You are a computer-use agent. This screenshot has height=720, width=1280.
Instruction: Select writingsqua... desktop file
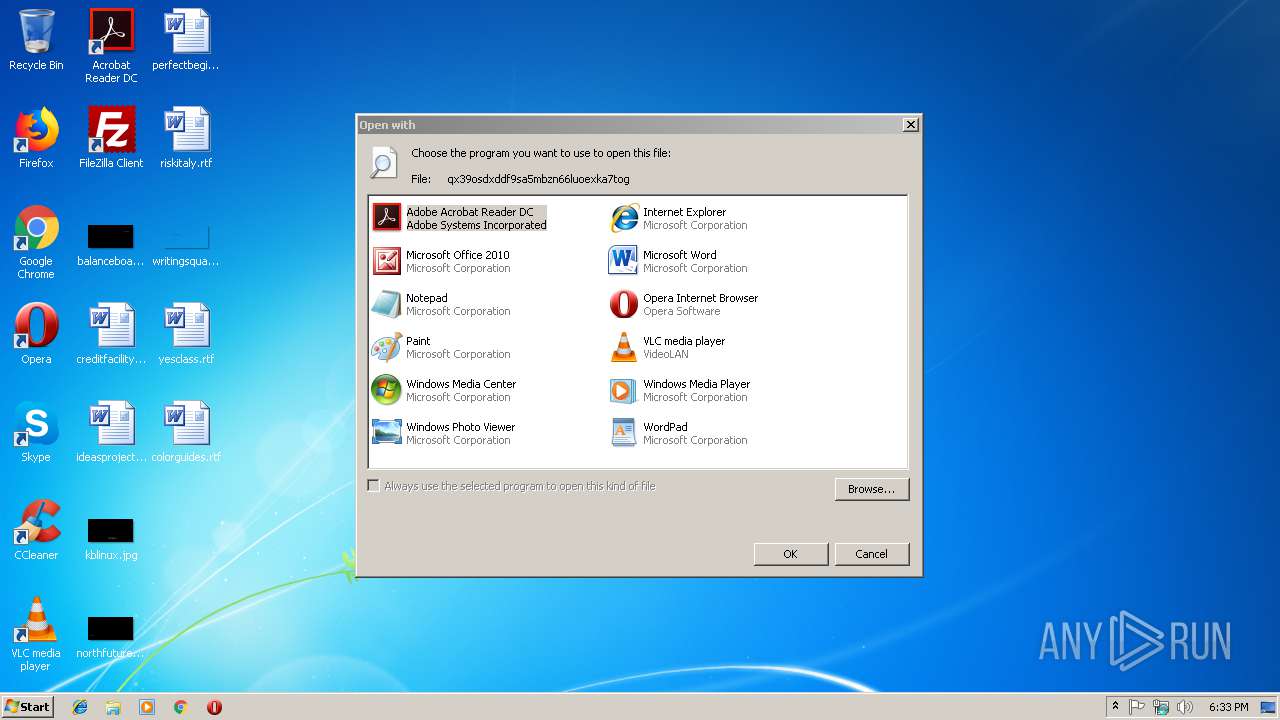(186, 246)
